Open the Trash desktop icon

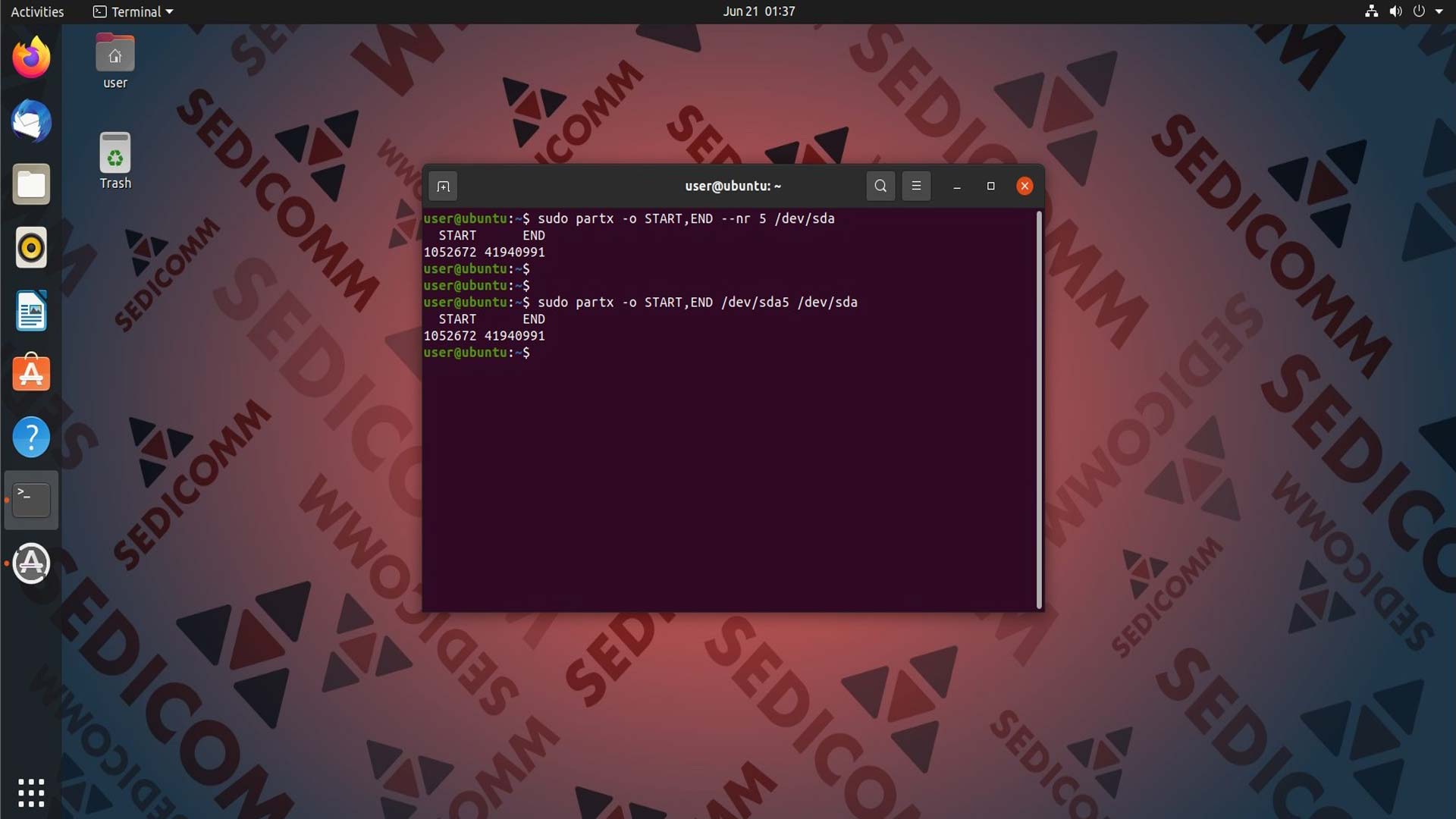point(115,161)
